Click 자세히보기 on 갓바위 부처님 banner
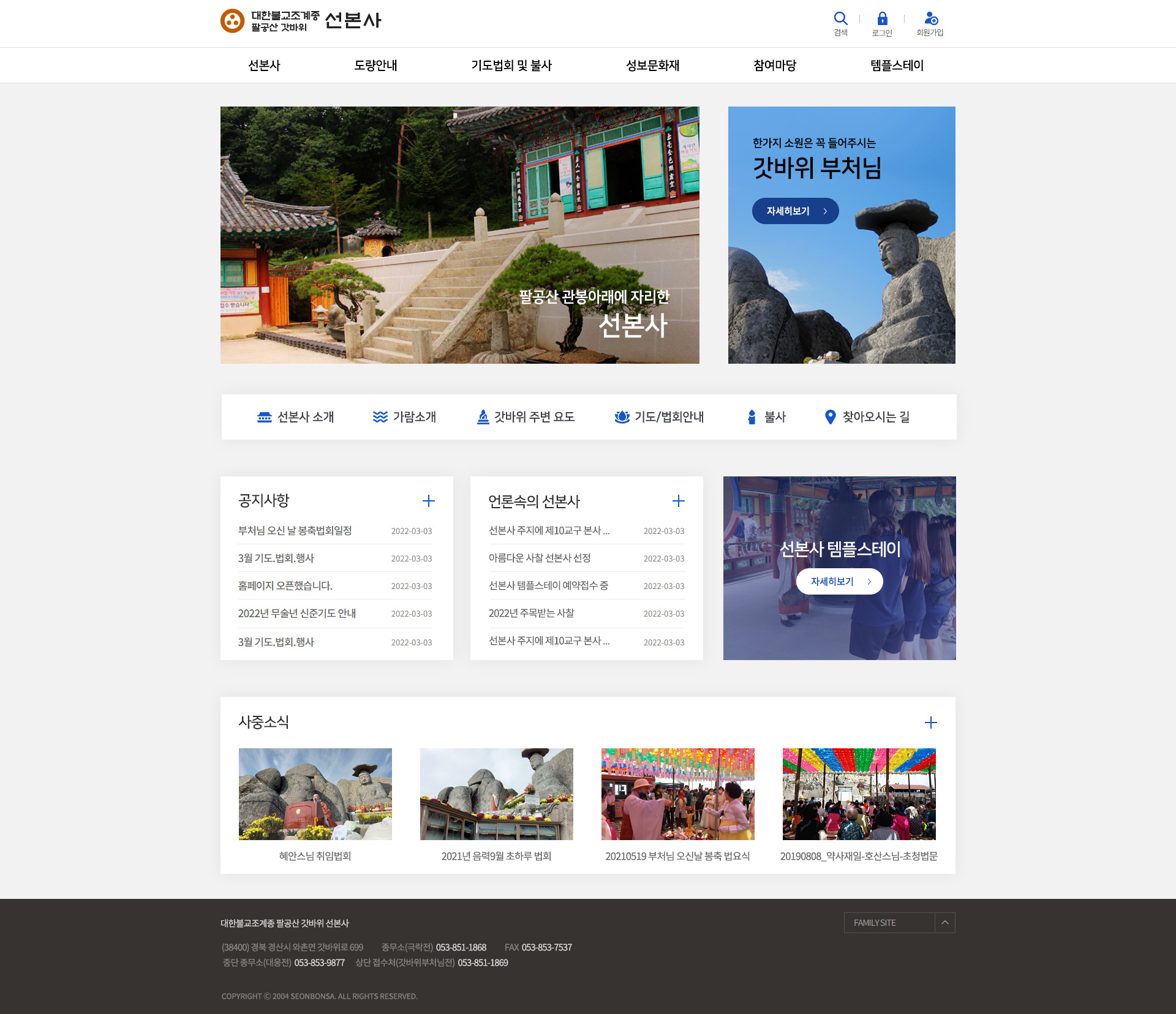1176x1014 pixels. pyautogui.click(x=795, y=211)
